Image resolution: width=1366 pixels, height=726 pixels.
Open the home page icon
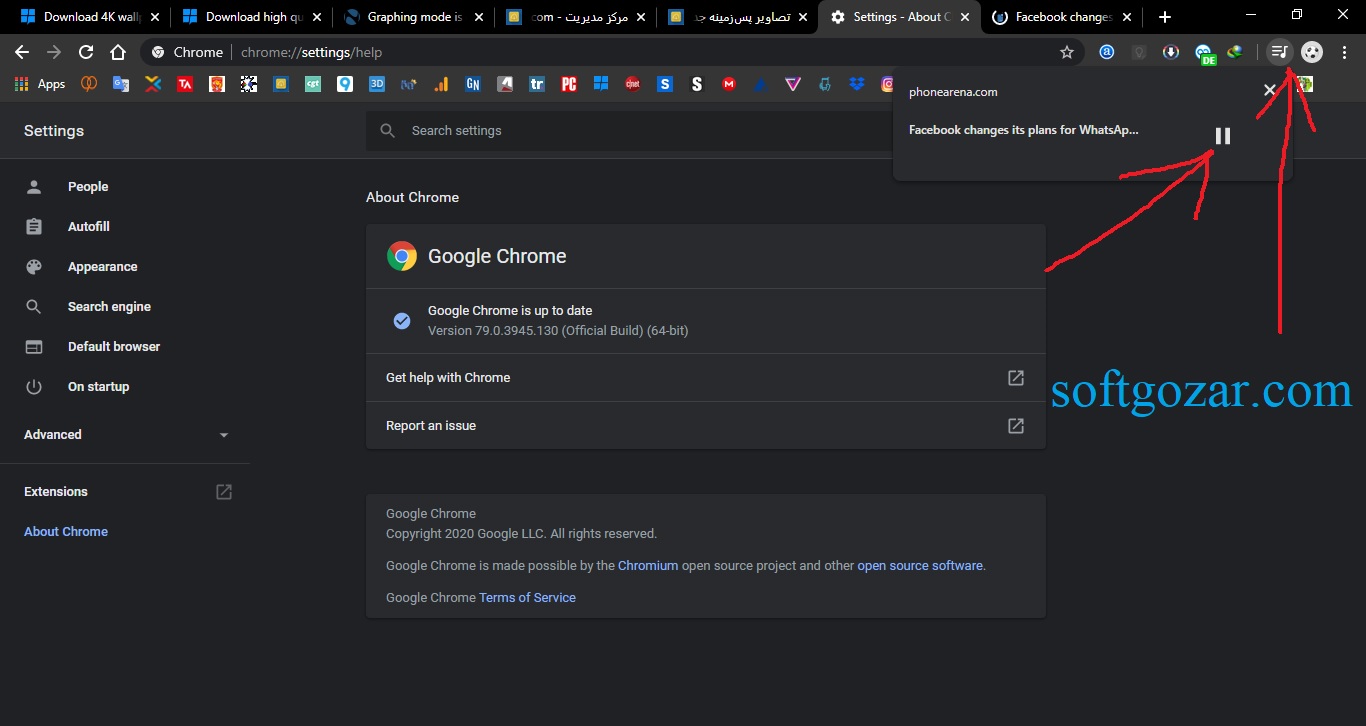pyautogui.click(x=118, y=52)
